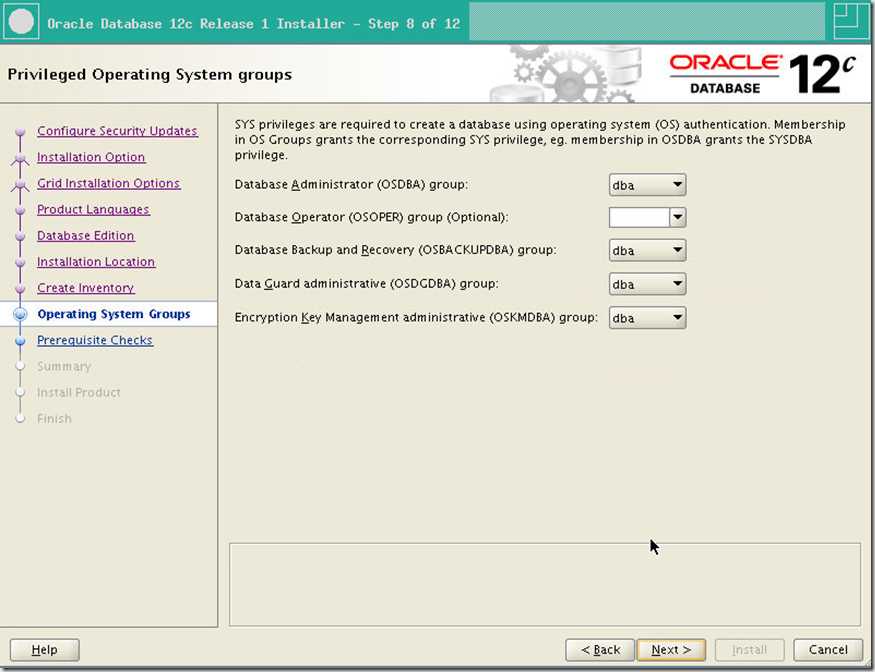This screenshot has height=672, width=875.
Task: Click the Encryption Key Management group label
Action: (416, 318)
